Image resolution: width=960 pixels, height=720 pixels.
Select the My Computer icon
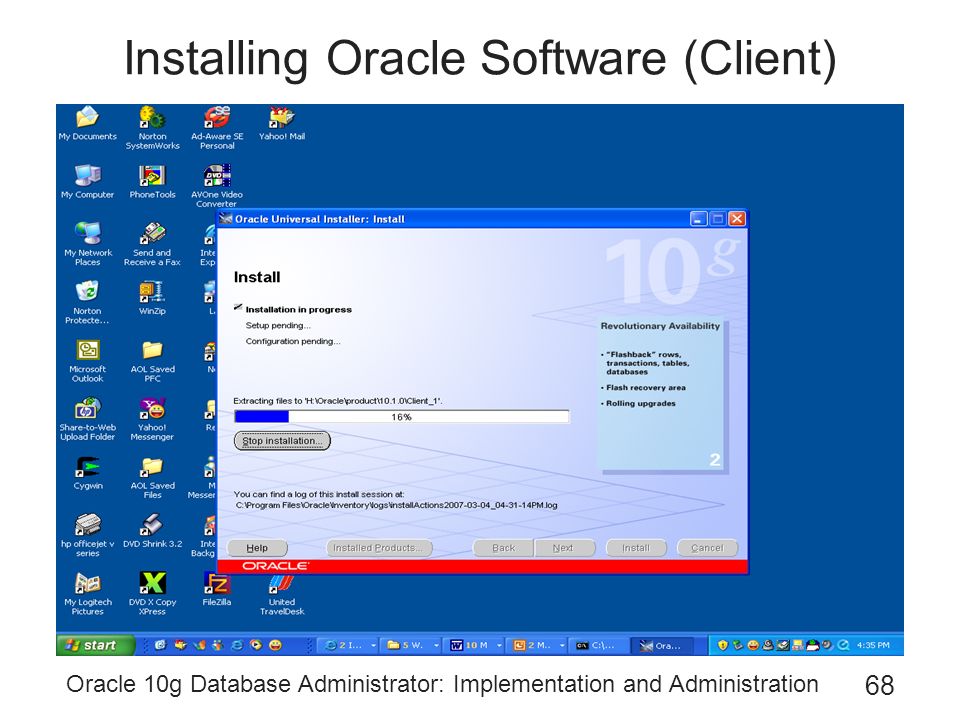tap(87, 181)
